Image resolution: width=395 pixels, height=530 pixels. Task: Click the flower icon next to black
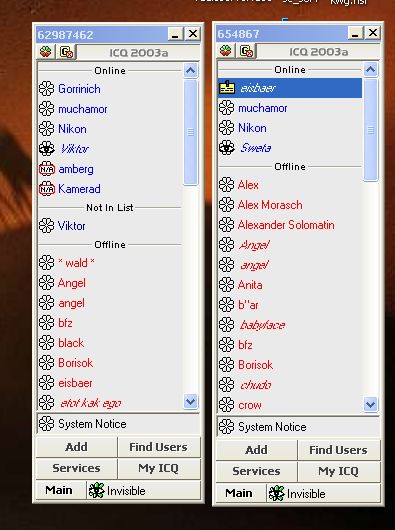[46, 343]
